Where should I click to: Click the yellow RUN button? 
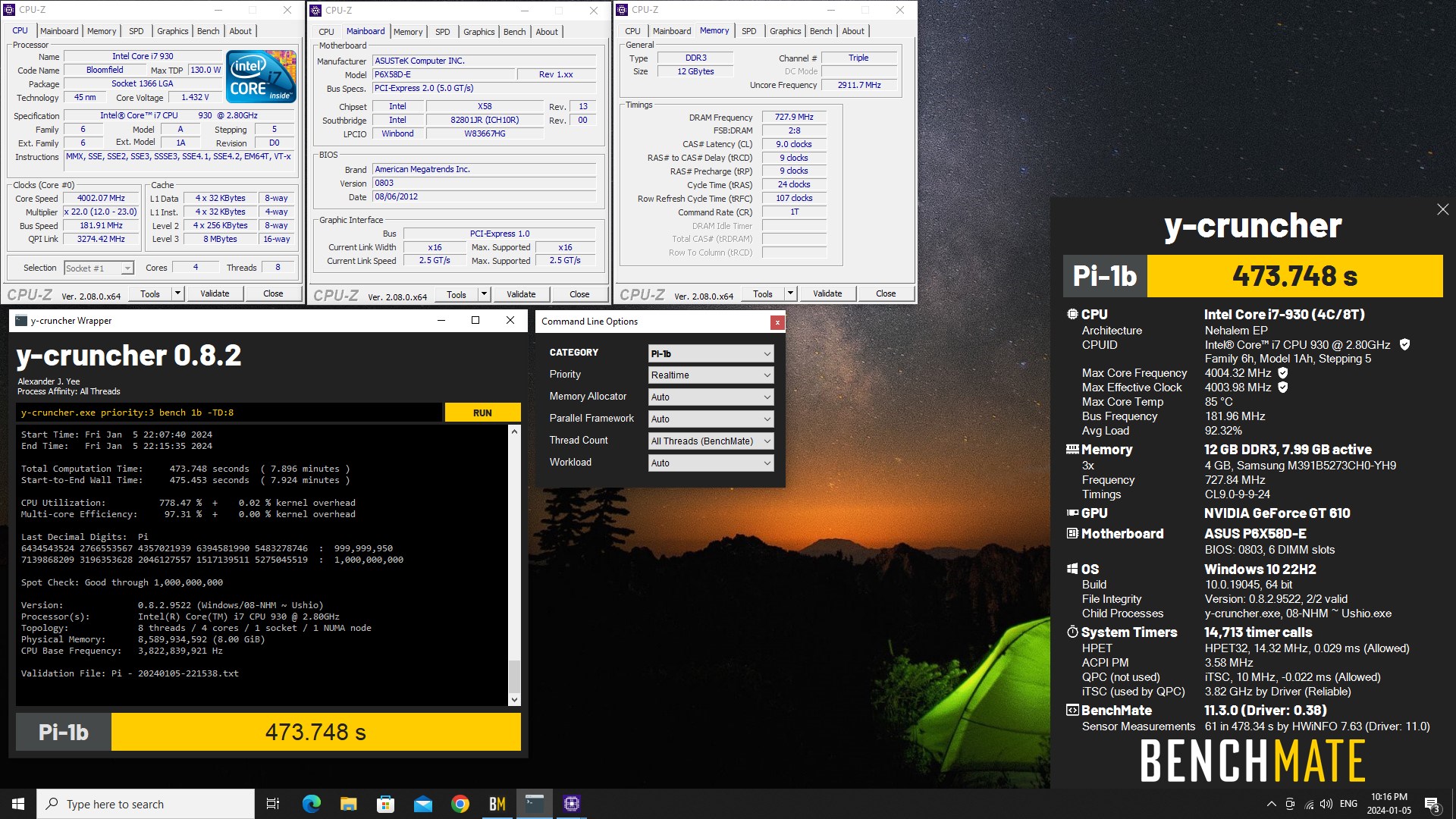coord(482,413)
